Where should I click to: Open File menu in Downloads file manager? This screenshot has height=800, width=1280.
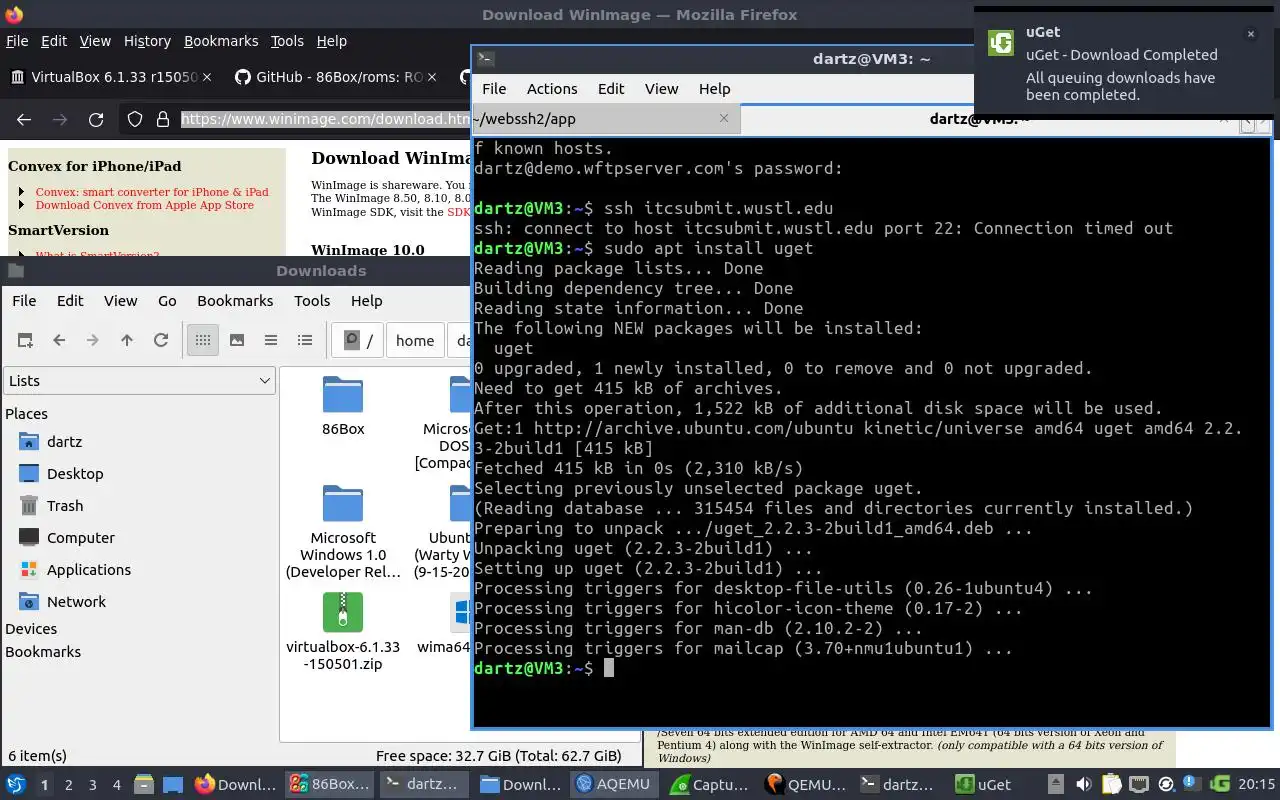(x=24, y=300)
